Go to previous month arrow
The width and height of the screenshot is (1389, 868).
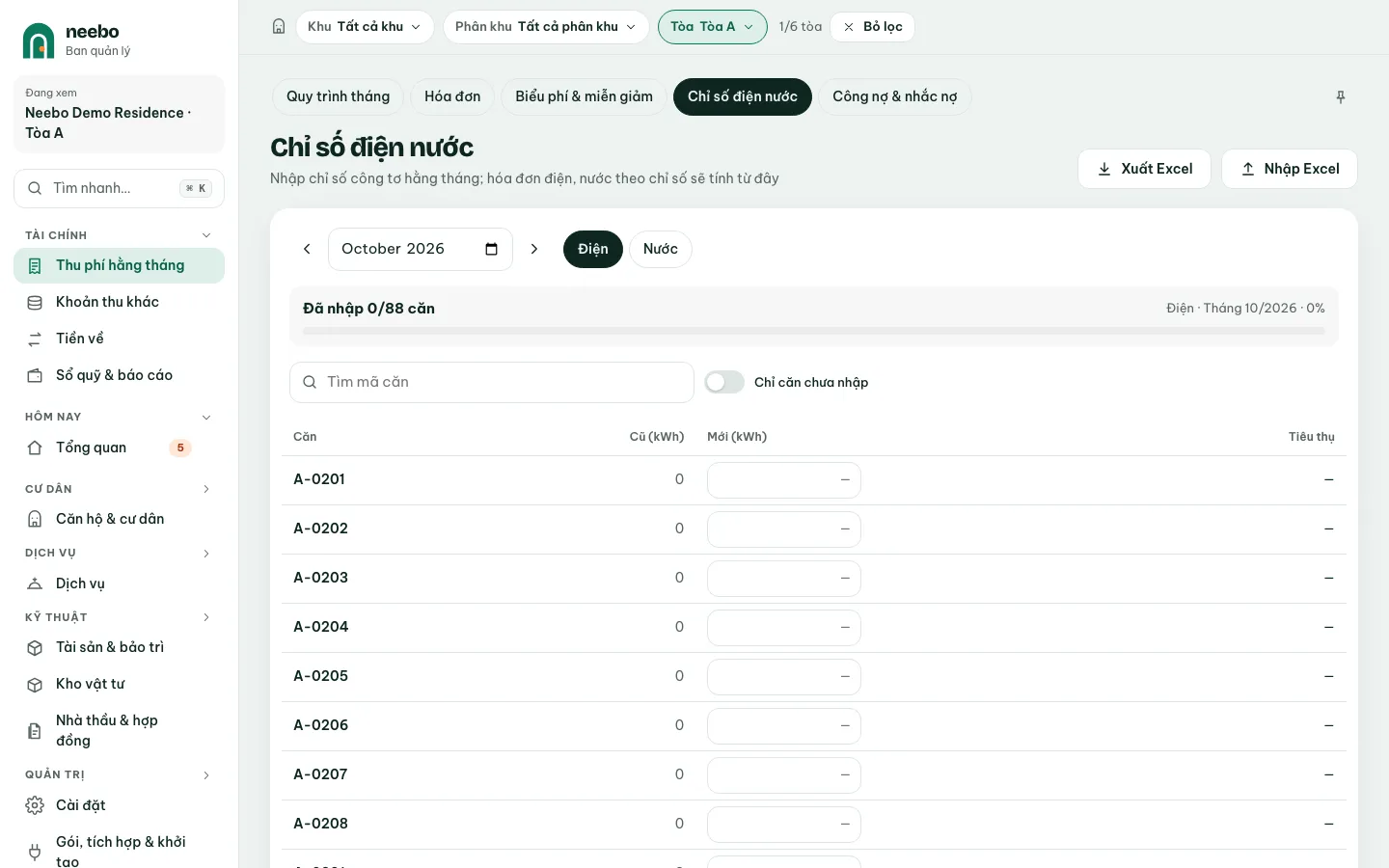point(307,249)
